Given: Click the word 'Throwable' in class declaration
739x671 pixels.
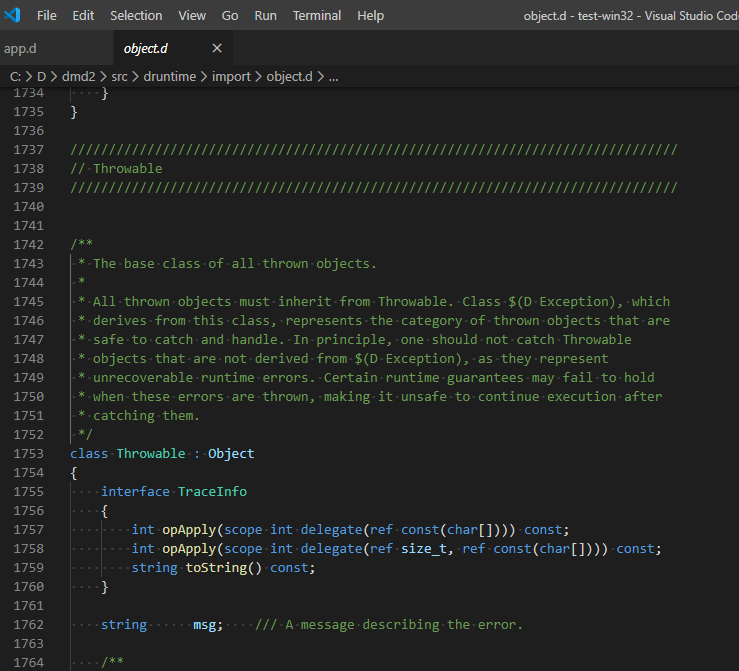Looking at the screenshot, I should (151, 454).
